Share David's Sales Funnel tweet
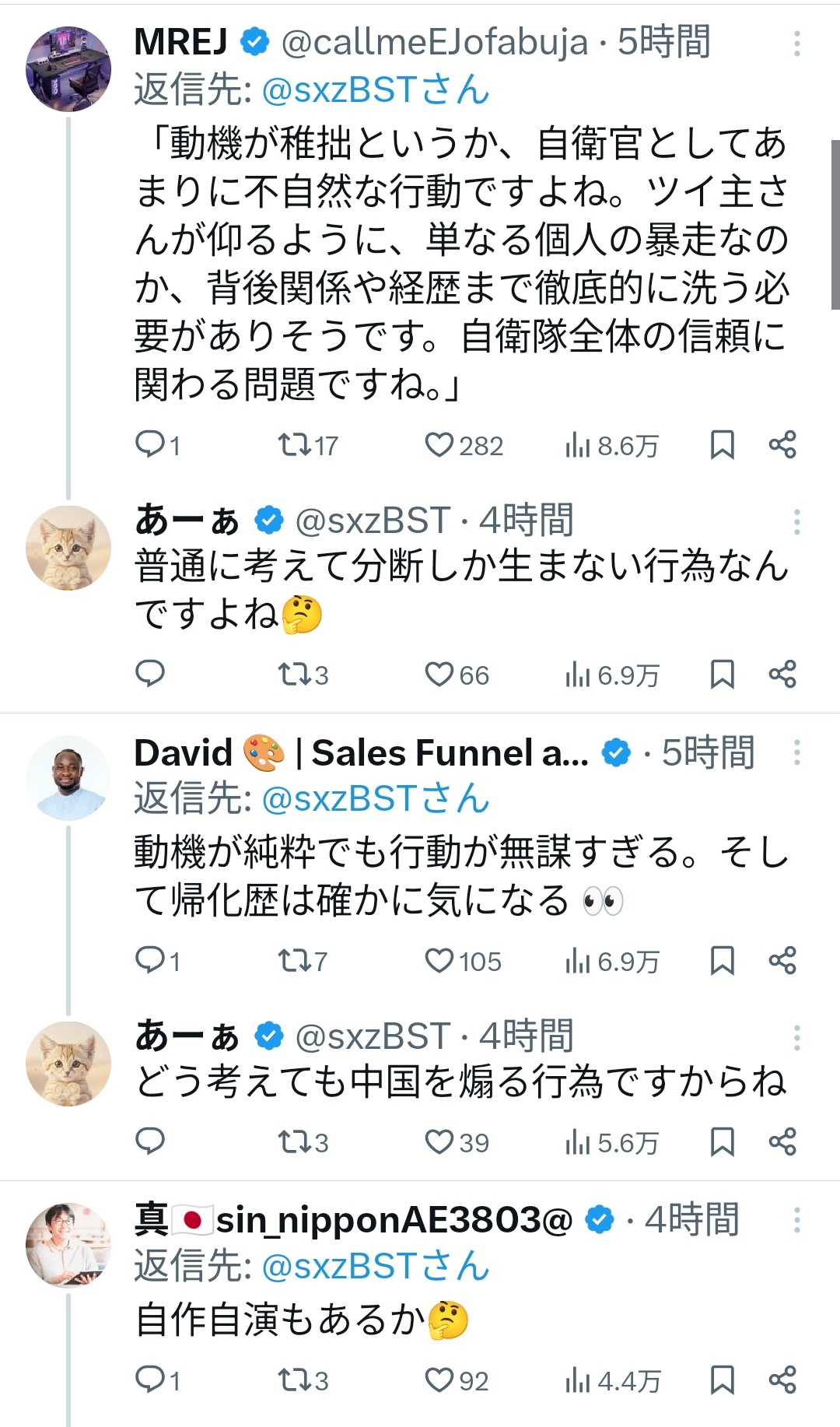Screen dimensions: 840x1427 (x=782, y=961)
